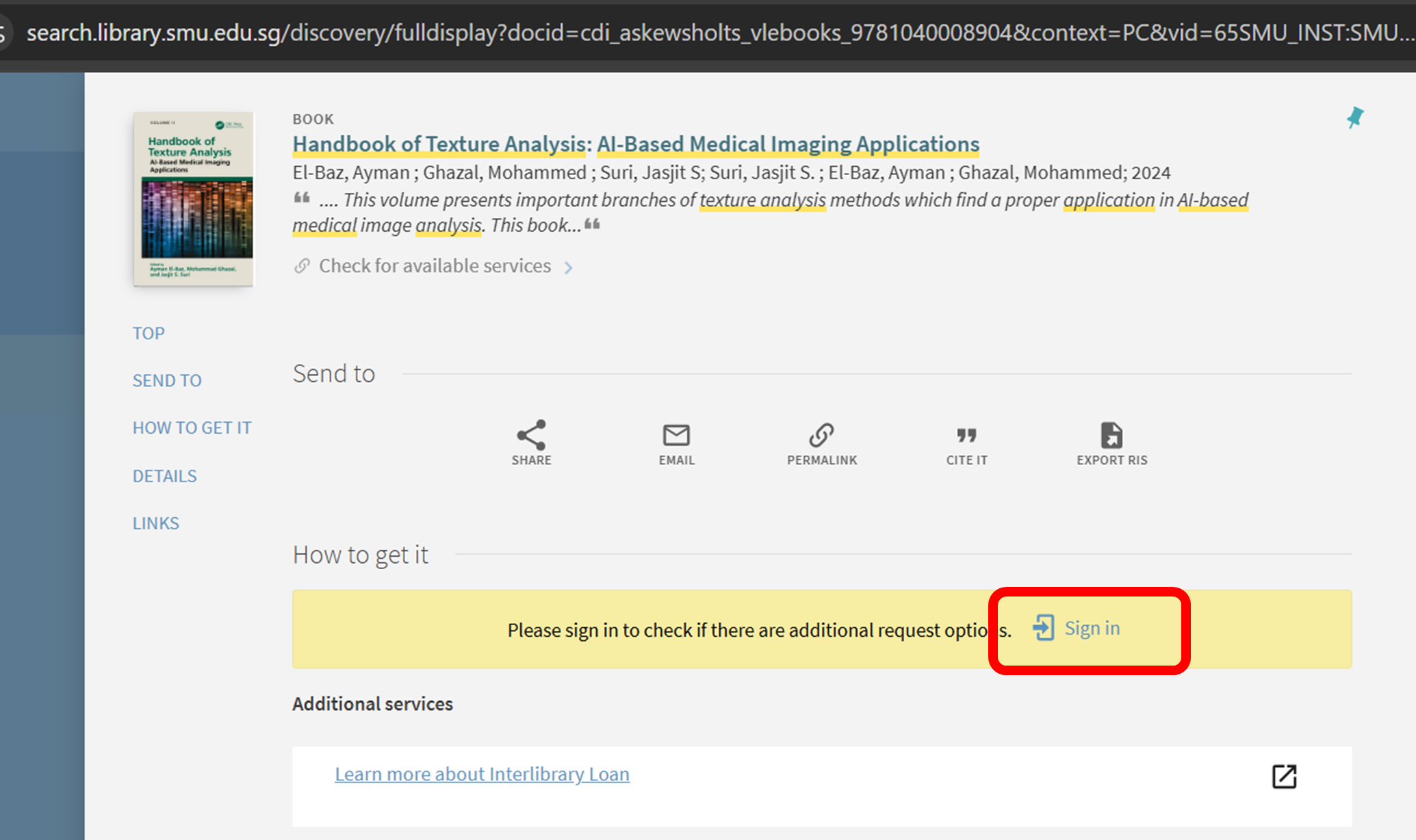Click the Export RIS file icon
The width and height of the screenshot is (1416, 840).
tap(1111, 435)
